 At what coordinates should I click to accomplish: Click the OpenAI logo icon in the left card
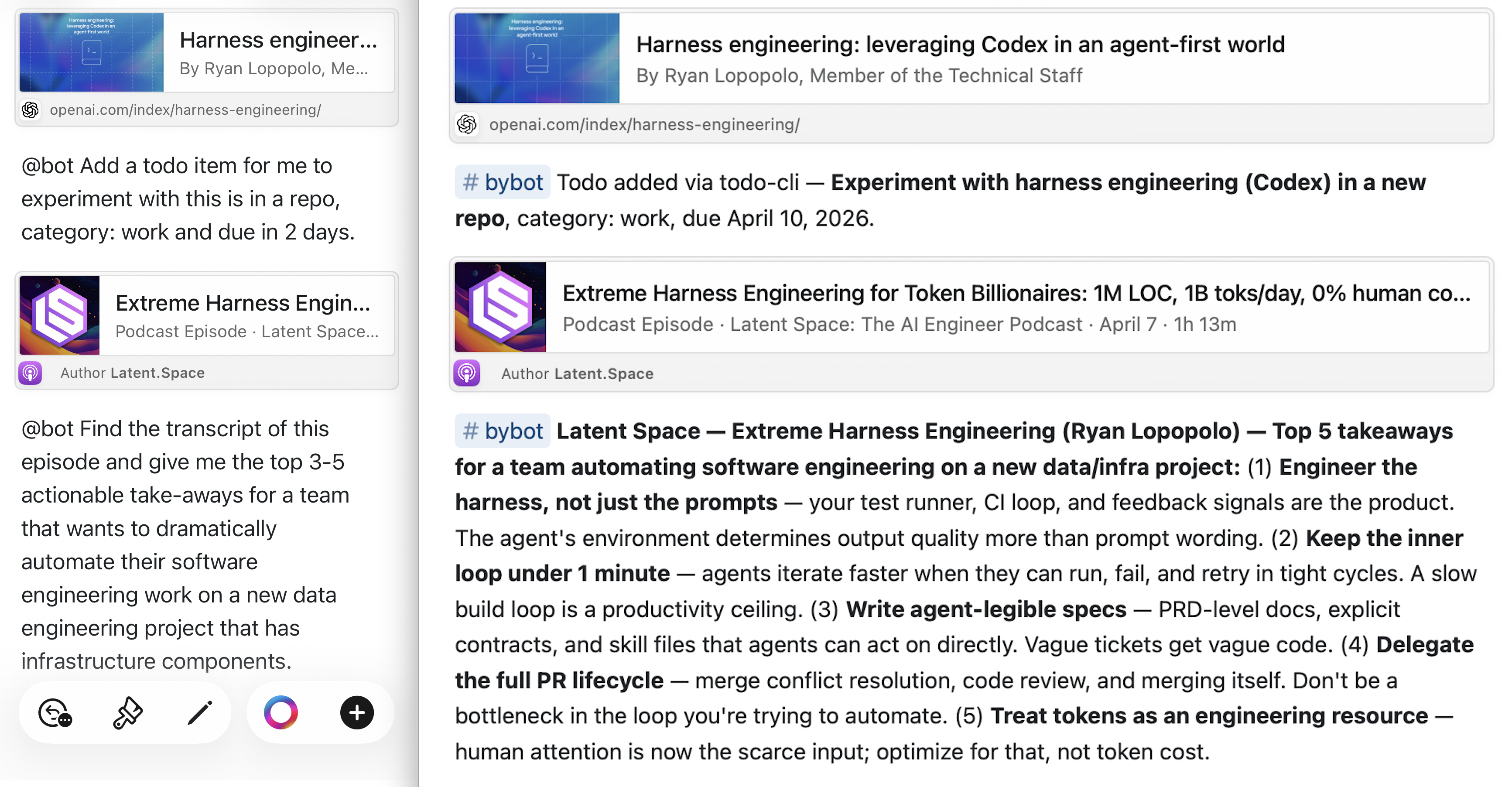(x=31, y=110)
